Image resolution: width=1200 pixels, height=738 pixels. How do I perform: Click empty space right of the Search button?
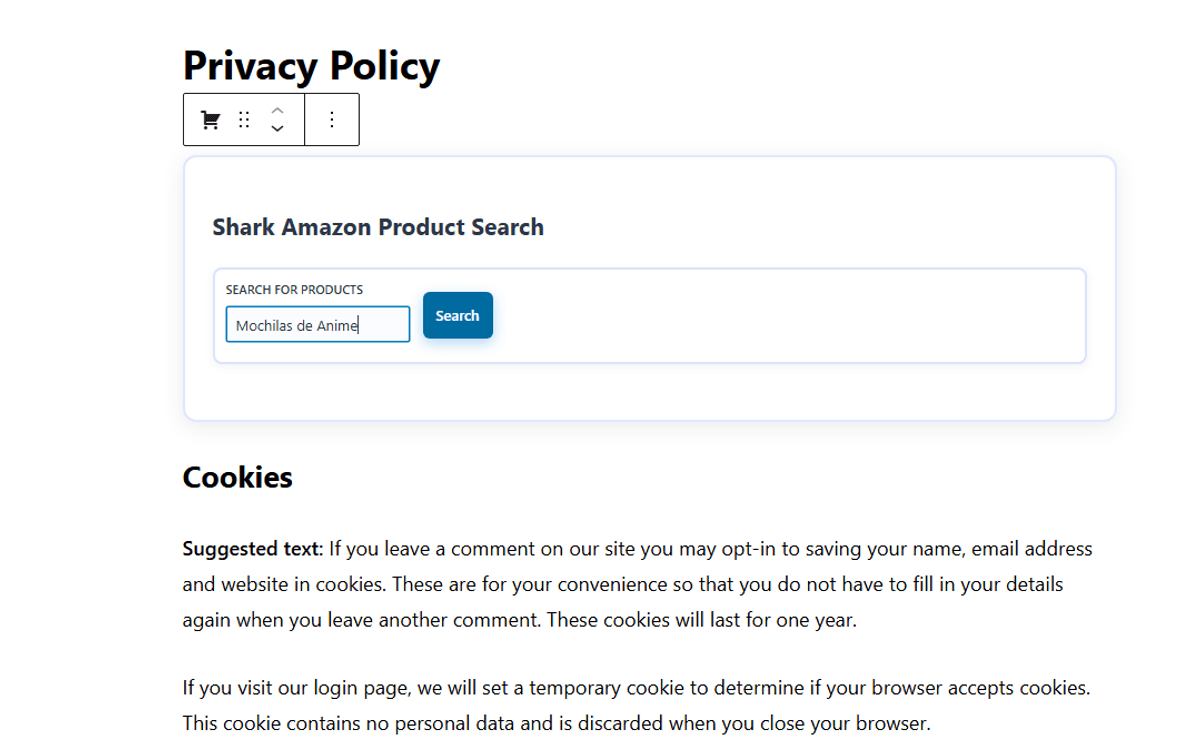tap(780, 316)
